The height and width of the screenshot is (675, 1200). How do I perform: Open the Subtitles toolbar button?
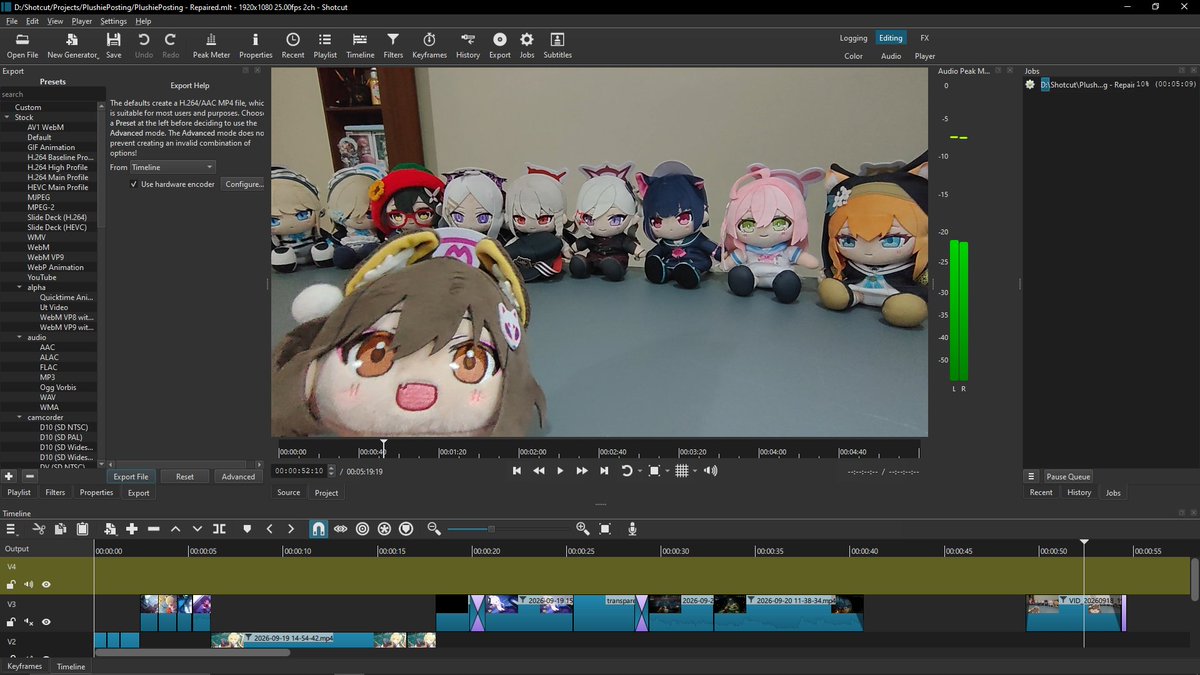[557, 45]
